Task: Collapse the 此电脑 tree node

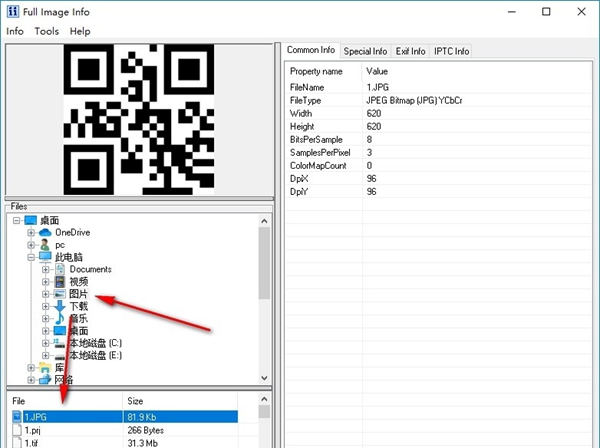Action: tap(31, 257)
